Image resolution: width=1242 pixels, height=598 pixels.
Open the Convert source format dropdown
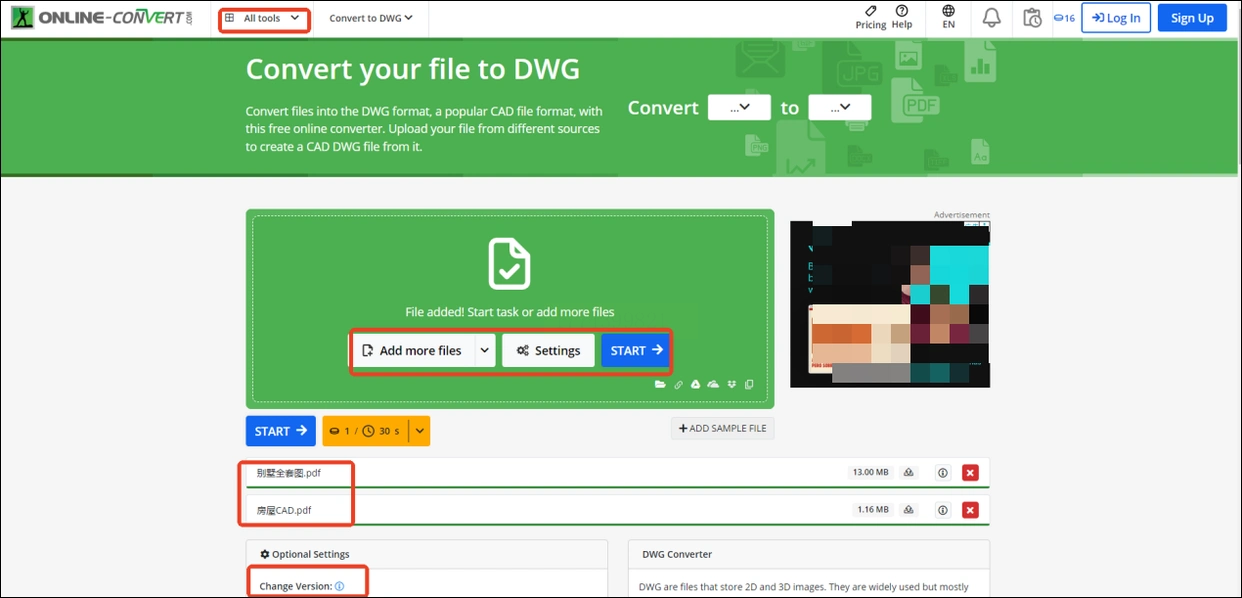tap(739, 107)
